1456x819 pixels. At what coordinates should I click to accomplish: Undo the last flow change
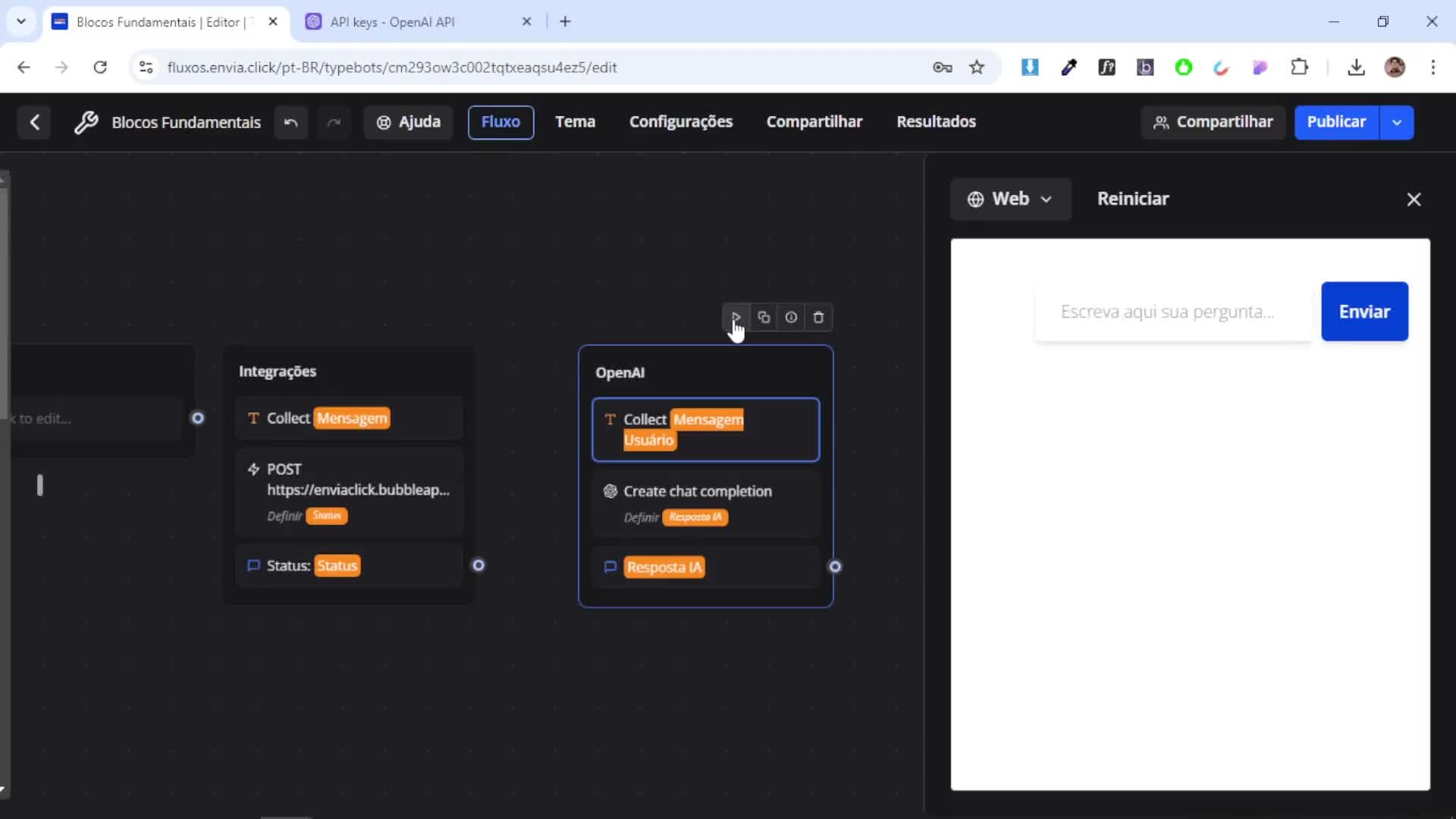pos(290,122)
